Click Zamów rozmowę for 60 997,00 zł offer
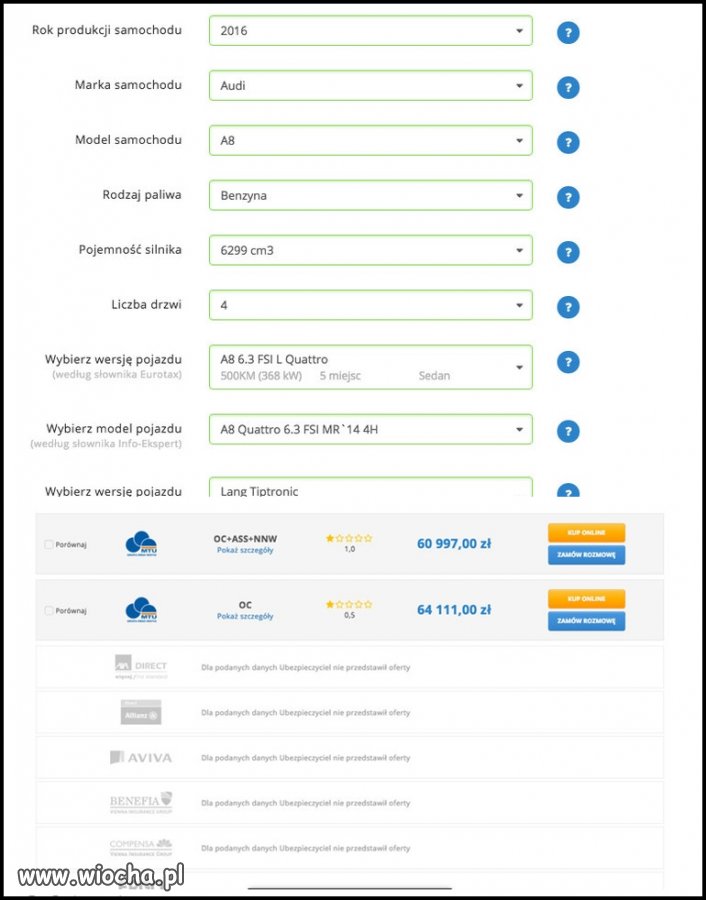 click(586, 555)
